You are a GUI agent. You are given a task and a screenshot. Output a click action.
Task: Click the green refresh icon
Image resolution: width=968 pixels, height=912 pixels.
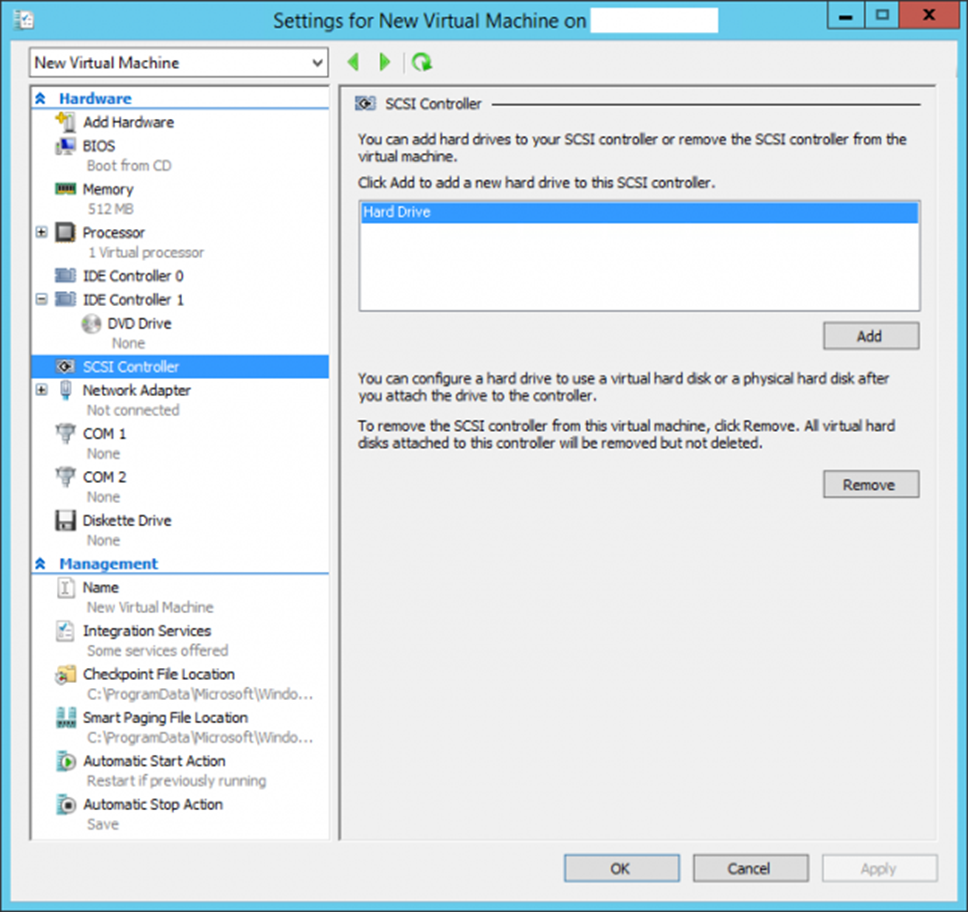click(422, 62)
